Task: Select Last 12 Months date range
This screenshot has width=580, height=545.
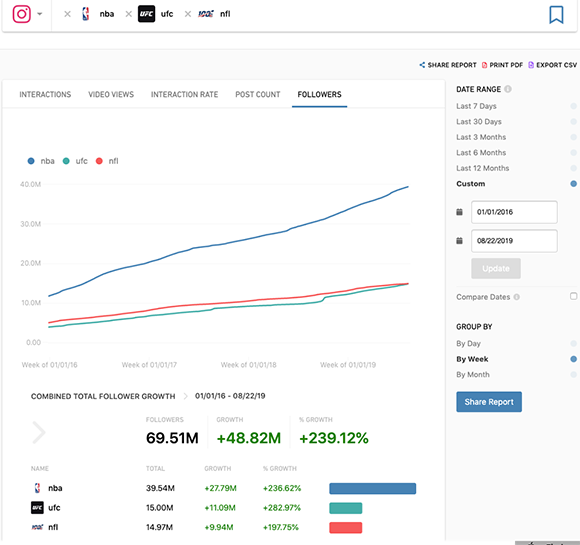Action: [x=516, y=168]
